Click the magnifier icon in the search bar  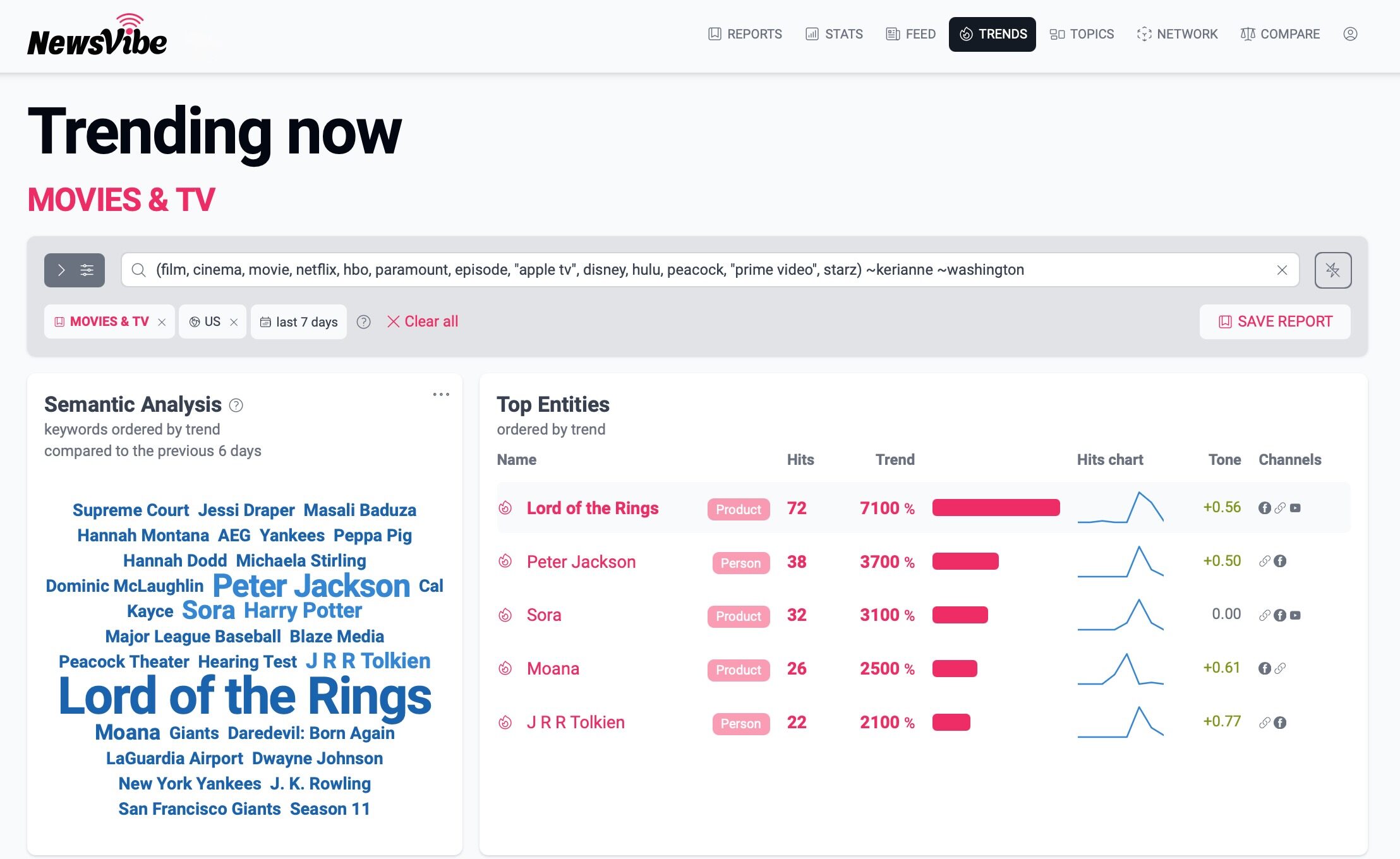(x=138, y=270)
